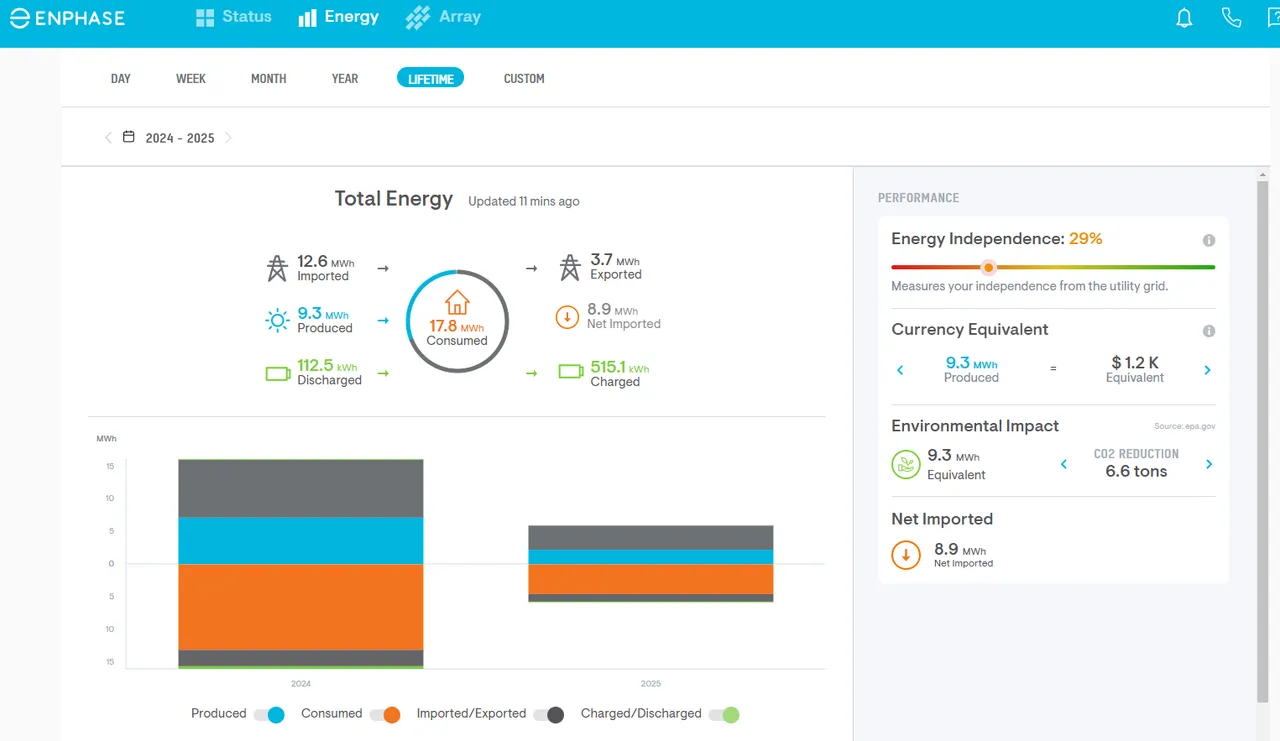Open the Array menu item
This screenshot has width=1280, height=741.
pyautogui.click(x=443, y=17)
